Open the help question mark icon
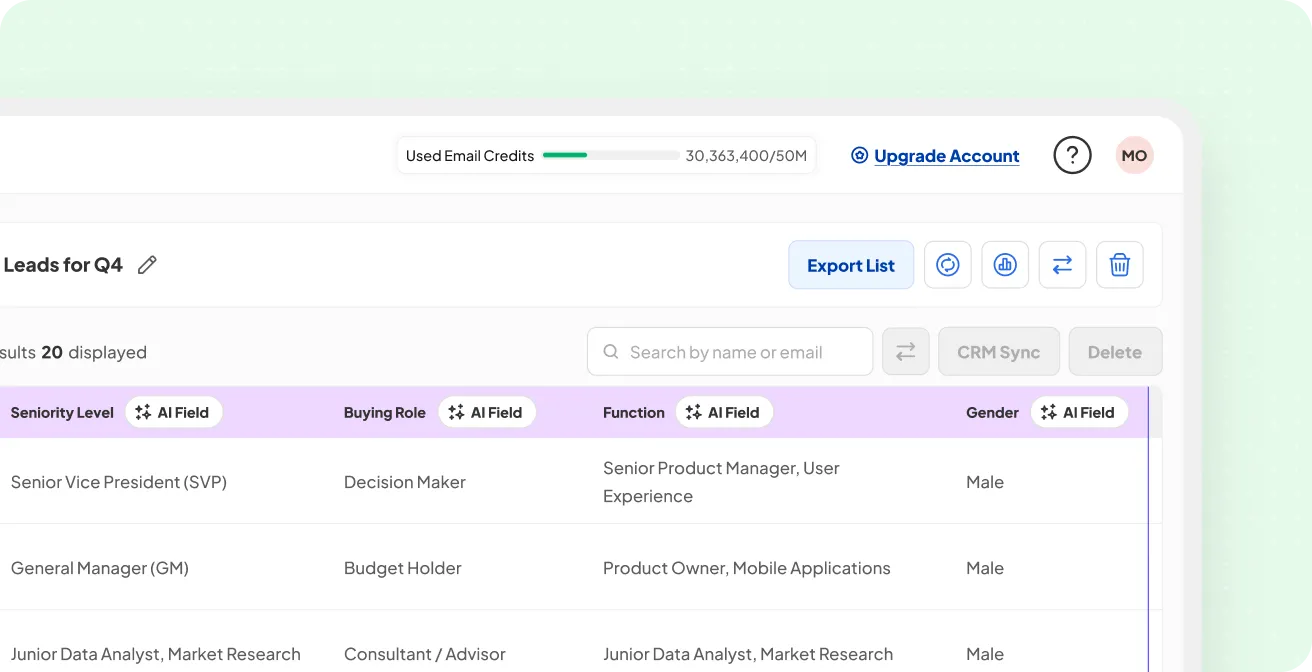Screen dimensions: 1312x672 tap(1072, 156)
